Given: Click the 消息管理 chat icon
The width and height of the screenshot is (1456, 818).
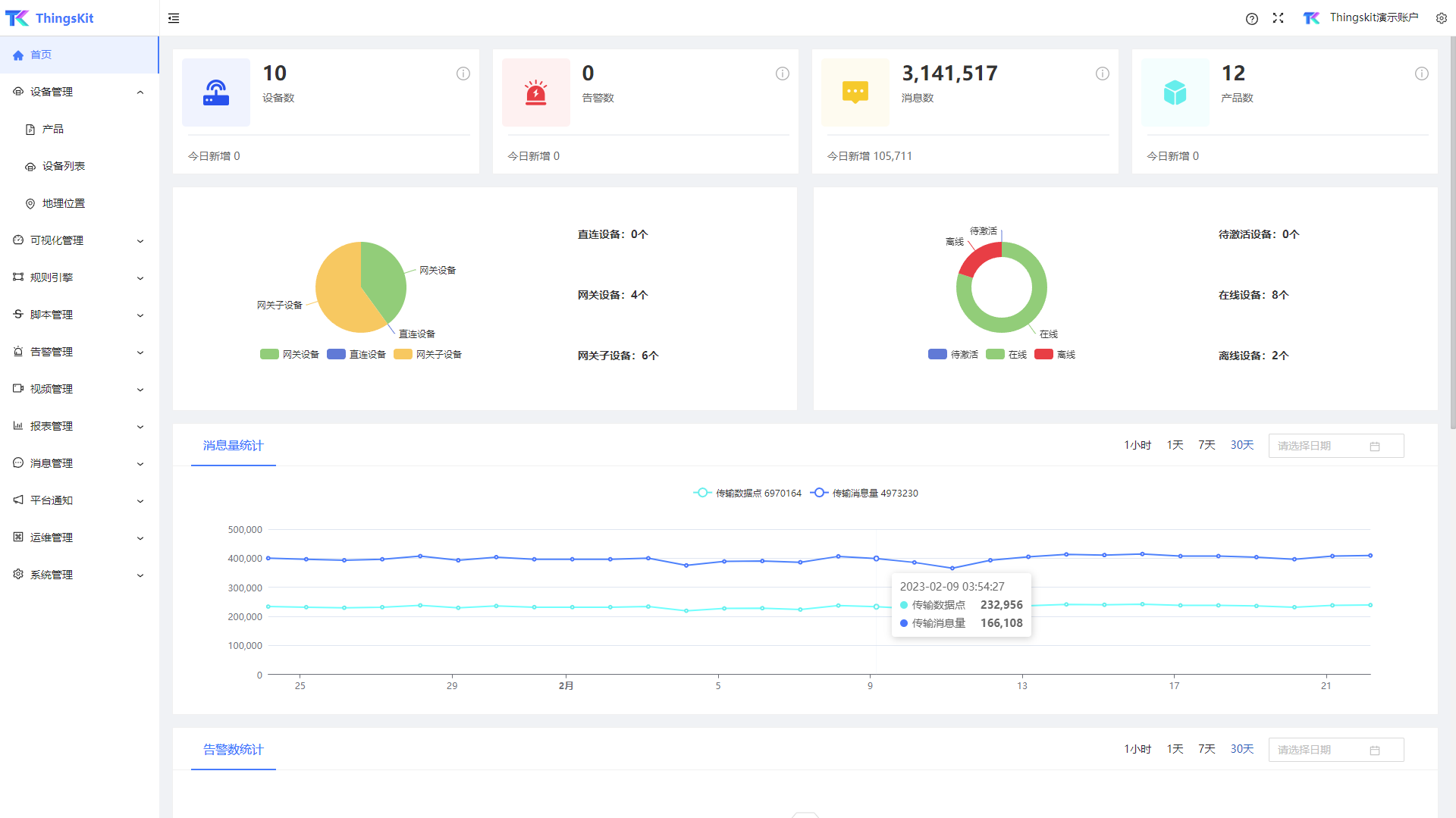Looking at the screenshot, I should coord(18,463).
